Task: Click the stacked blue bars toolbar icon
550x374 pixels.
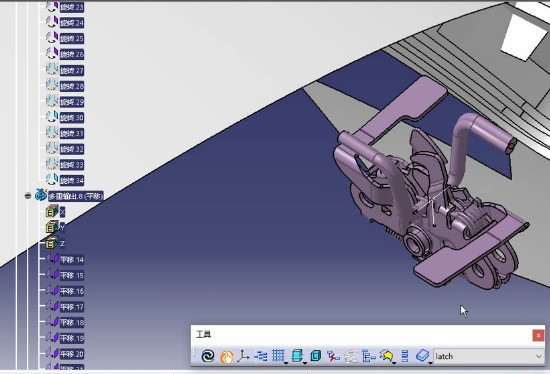Action: coord(404,356)
